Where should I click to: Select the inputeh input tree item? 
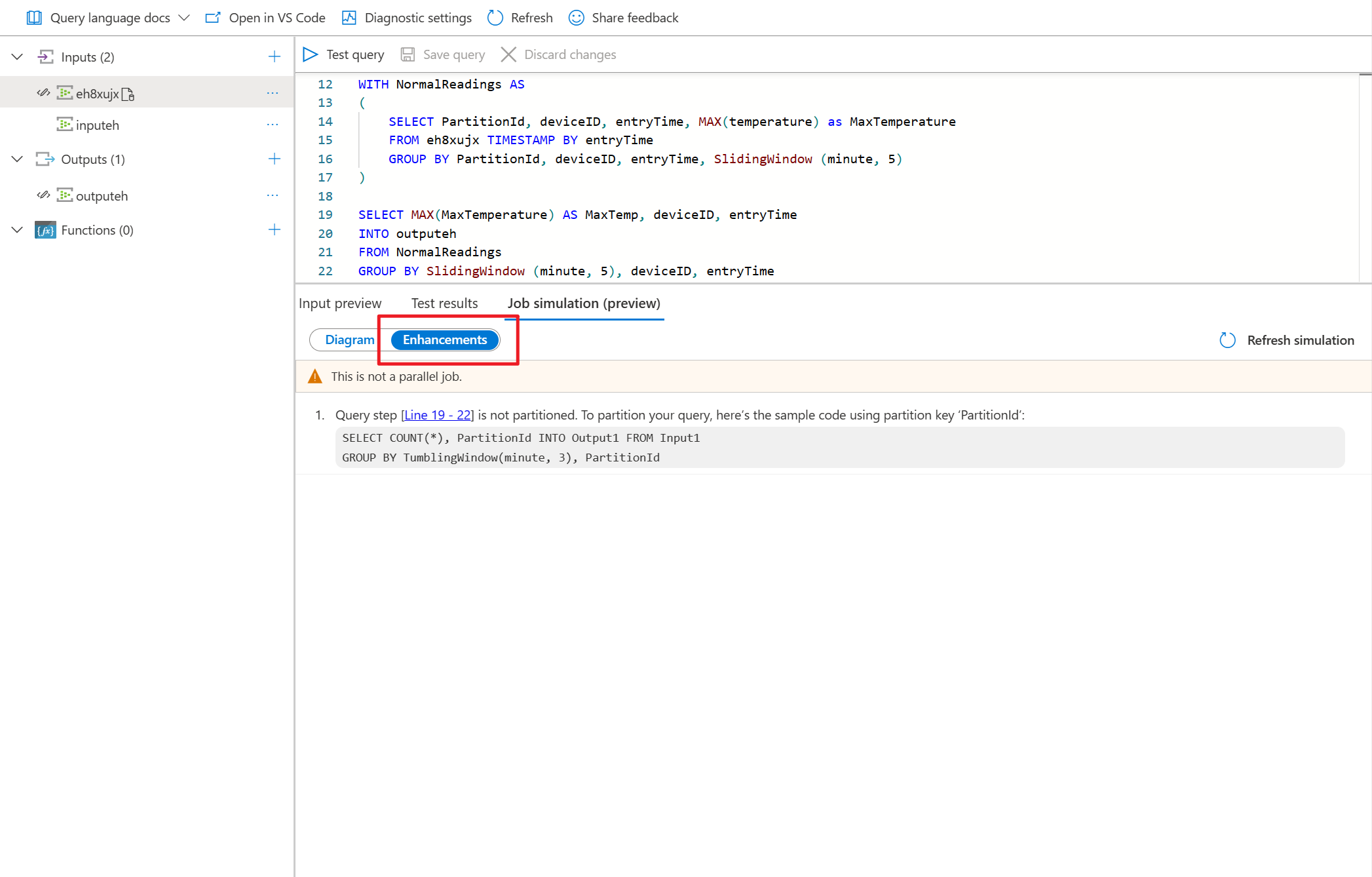point(97,125)
